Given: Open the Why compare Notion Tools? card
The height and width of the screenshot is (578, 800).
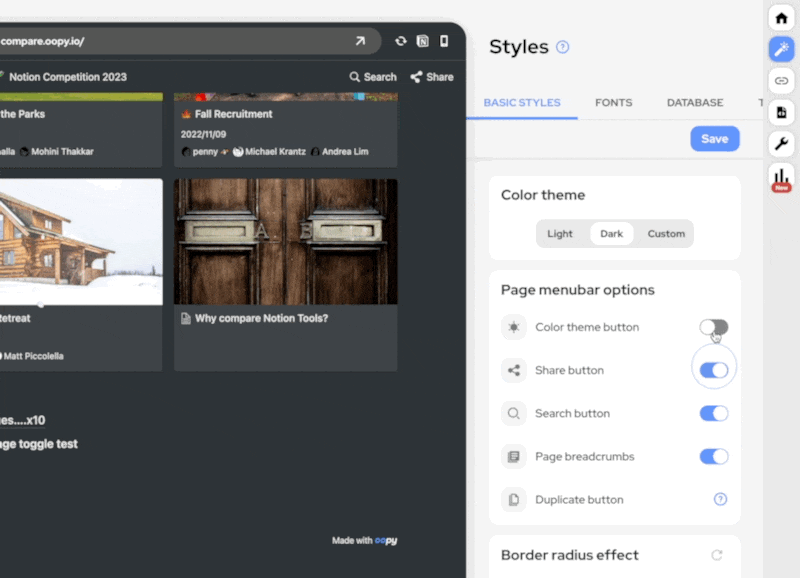Looking at the screenshot, I should (x=286, y=275).
